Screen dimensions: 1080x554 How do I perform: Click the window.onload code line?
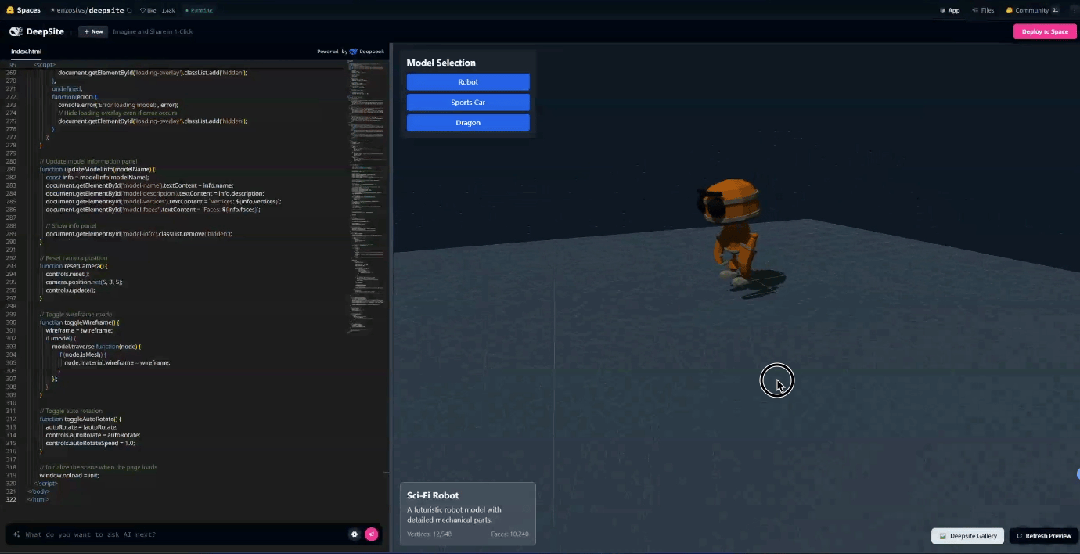tap(69, 475)
